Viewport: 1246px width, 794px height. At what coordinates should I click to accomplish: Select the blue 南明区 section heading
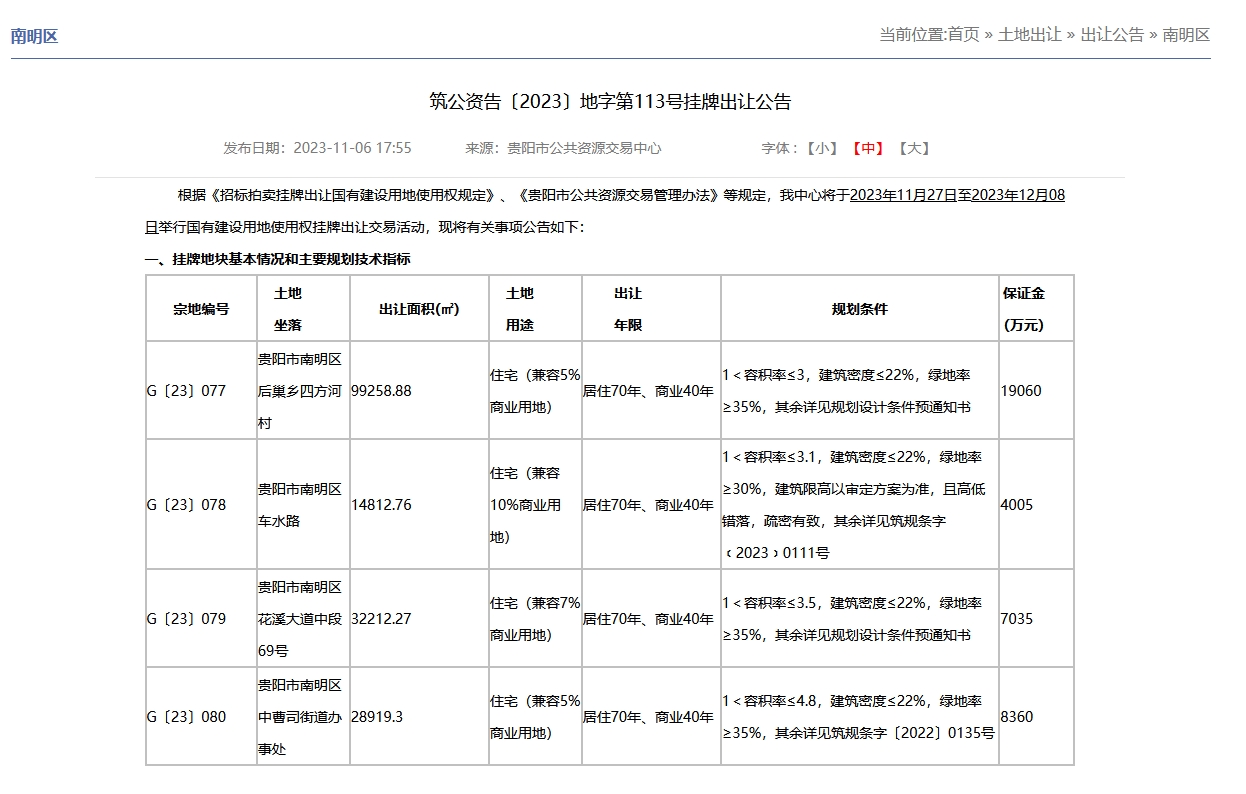[35, 37]
